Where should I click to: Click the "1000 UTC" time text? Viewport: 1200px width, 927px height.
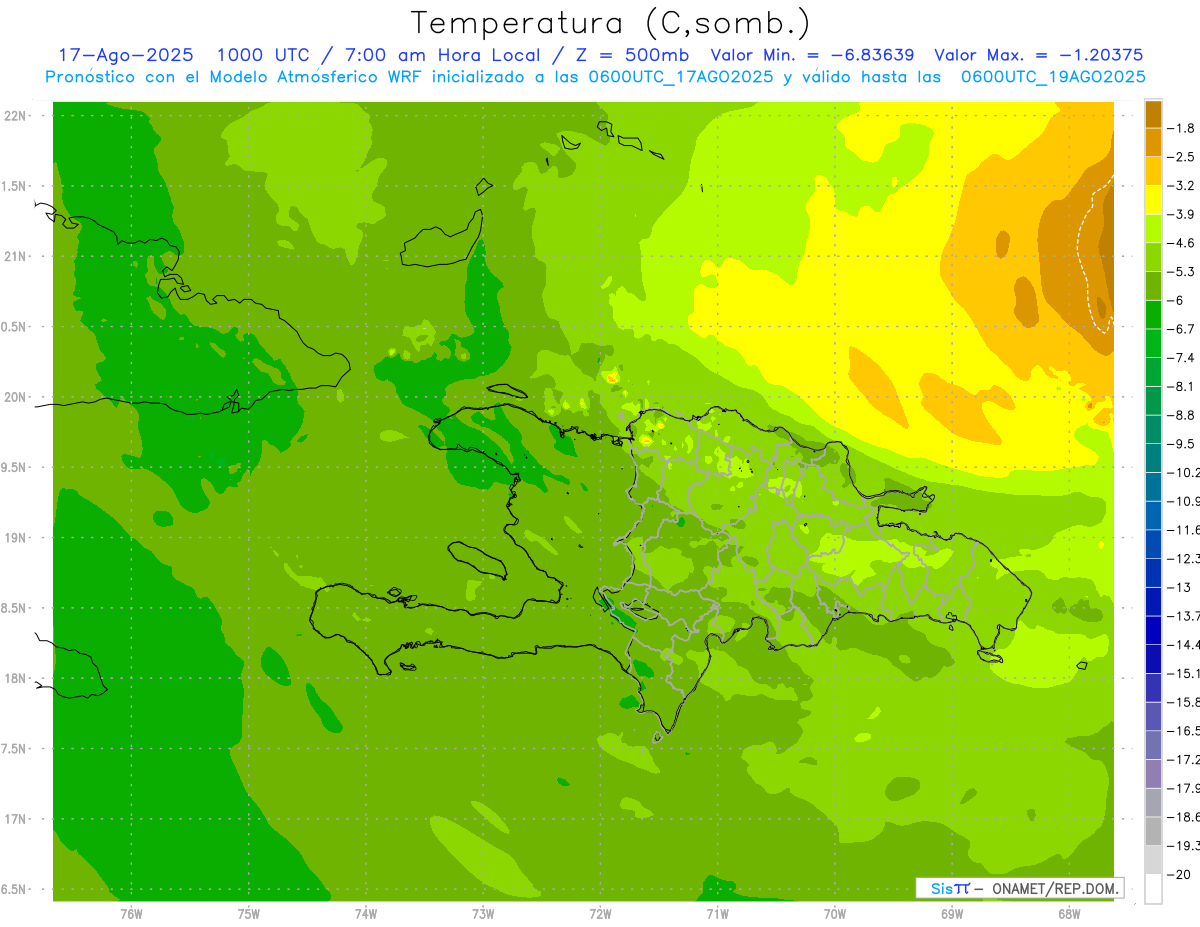(x=263, y=55)
